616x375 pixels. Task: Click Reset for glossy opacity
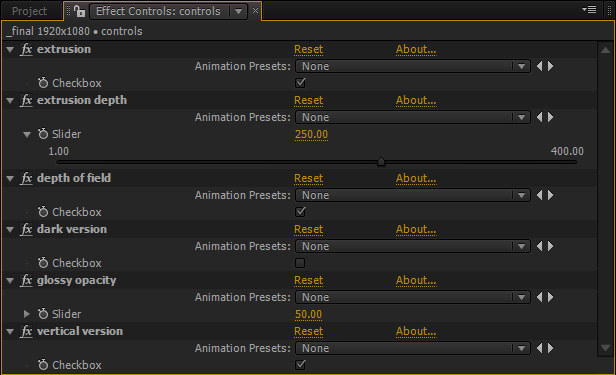308,280
